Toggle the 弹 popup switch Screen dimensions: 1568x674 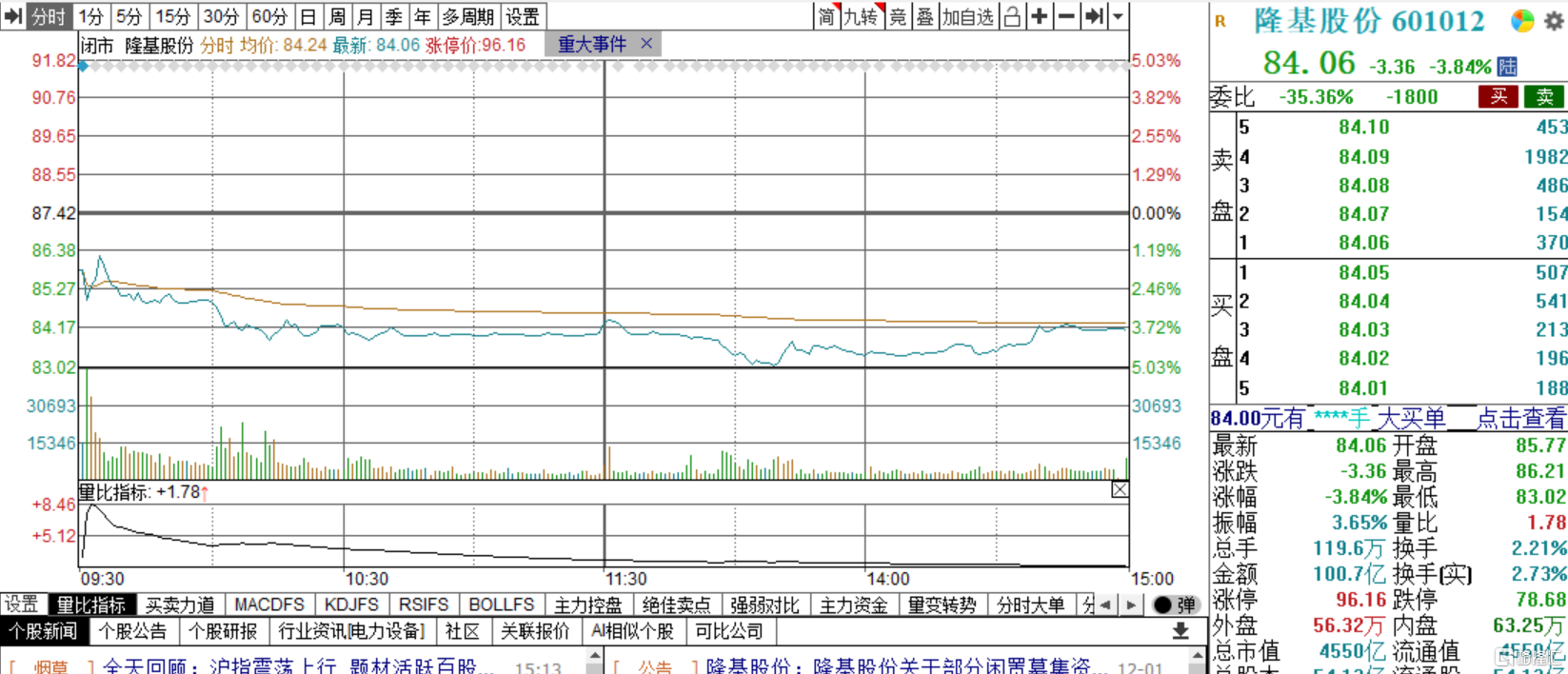1175,605
